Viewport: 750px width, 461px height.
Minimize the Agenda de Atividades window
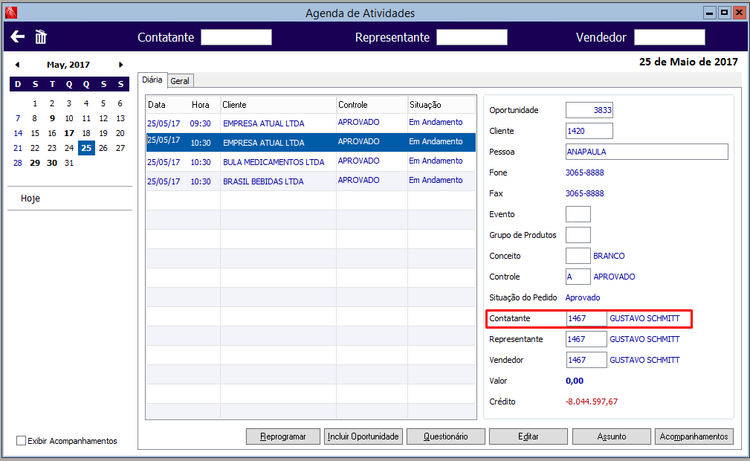(x=710, y=13)
